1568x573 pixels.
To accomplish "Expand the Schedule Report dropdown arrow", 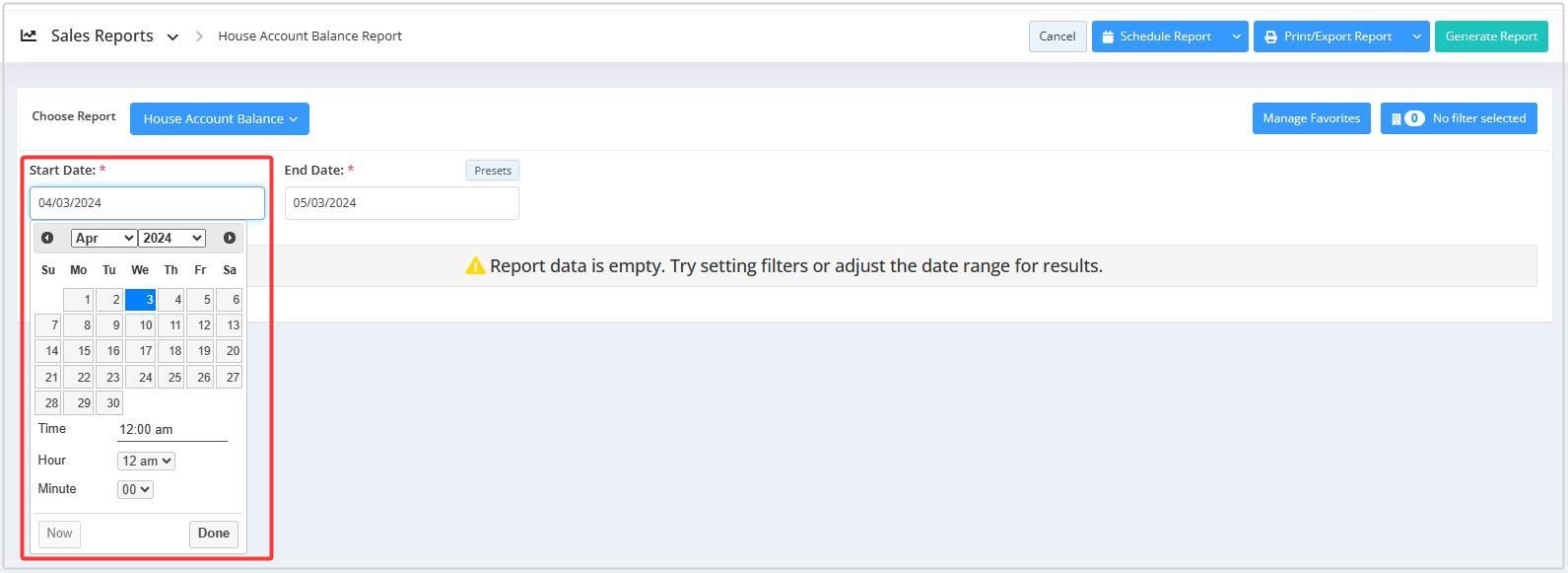I will 1236,36.
